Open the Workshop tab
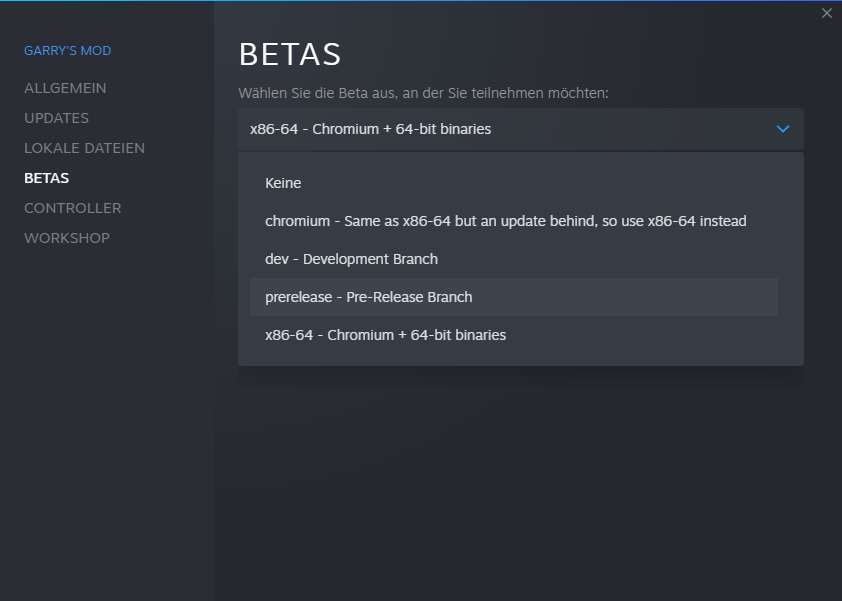 point(67,238)
